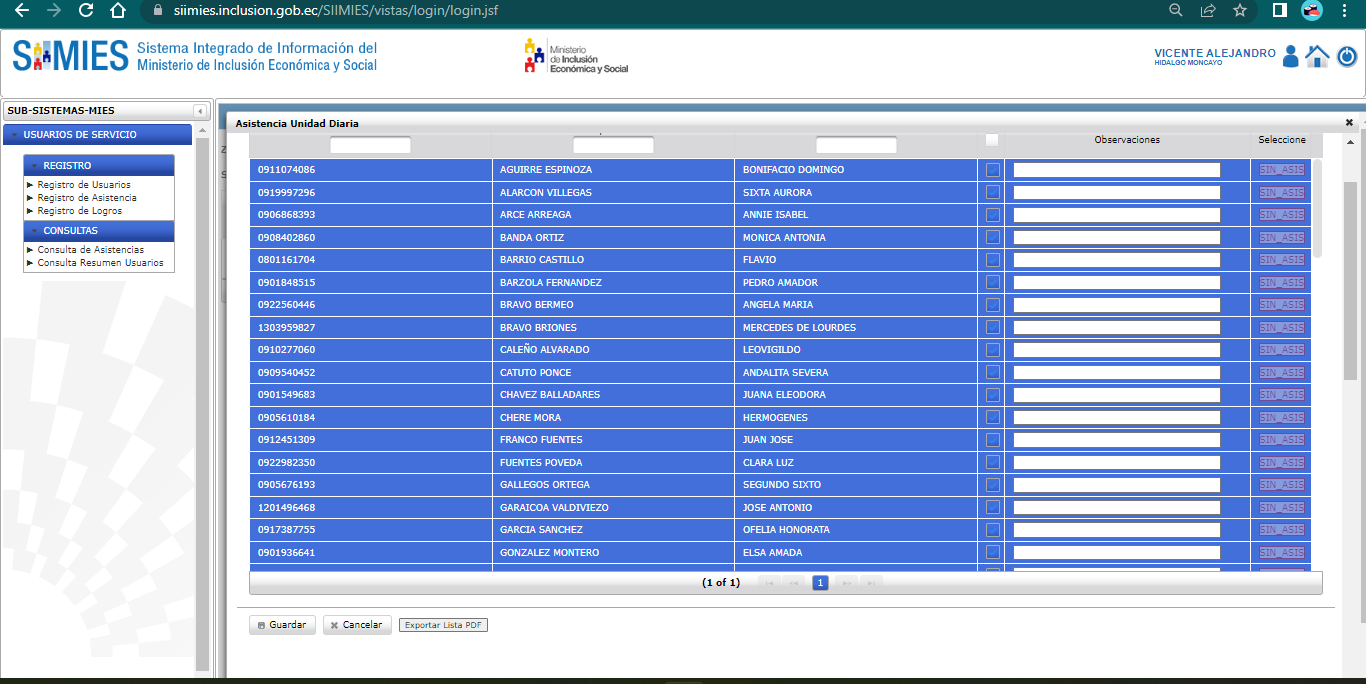Close the Asistencia Unidad Diaria dialog
The image size is (1366, 684).
(x=1349, y=122)
